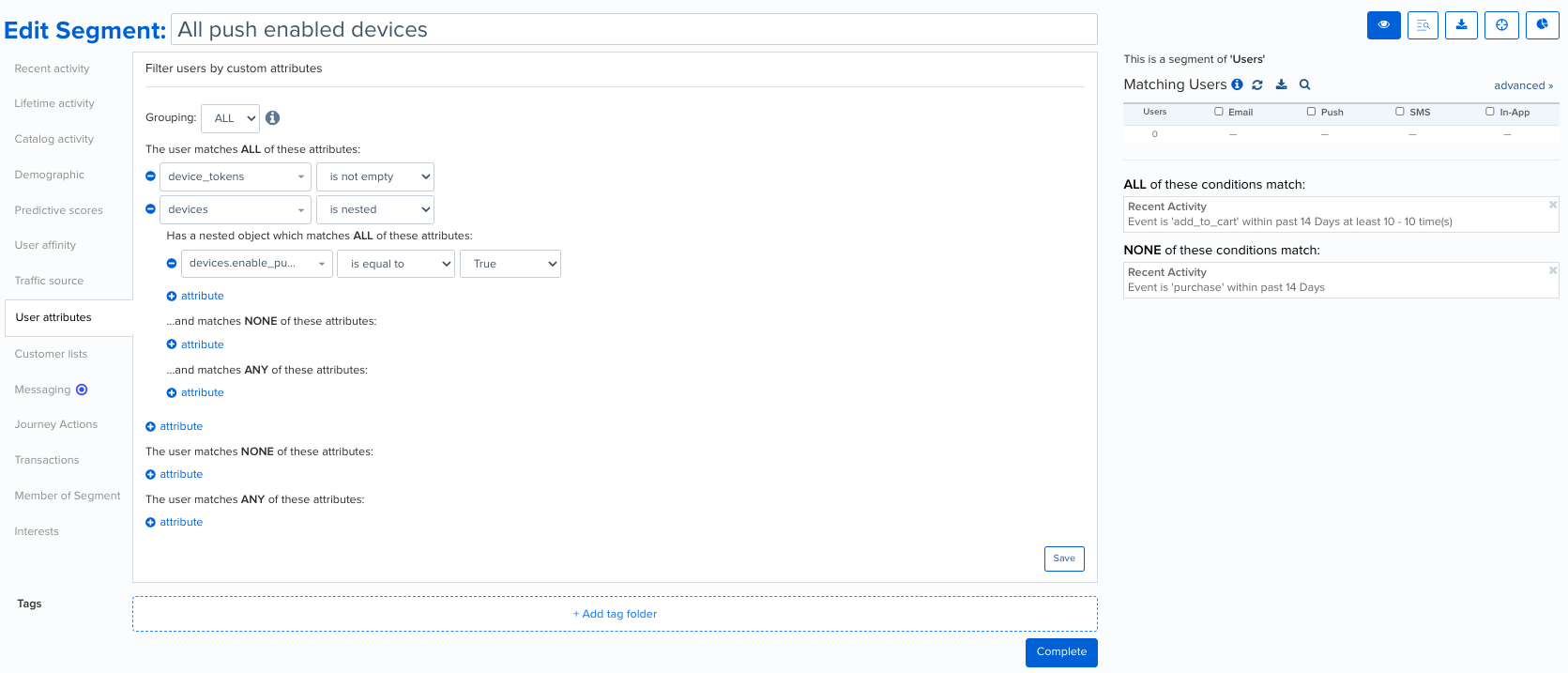Viewport: 1568px width, 673px height.
Task: Toggle the Email checkbox
Action: click(1219, 112)
